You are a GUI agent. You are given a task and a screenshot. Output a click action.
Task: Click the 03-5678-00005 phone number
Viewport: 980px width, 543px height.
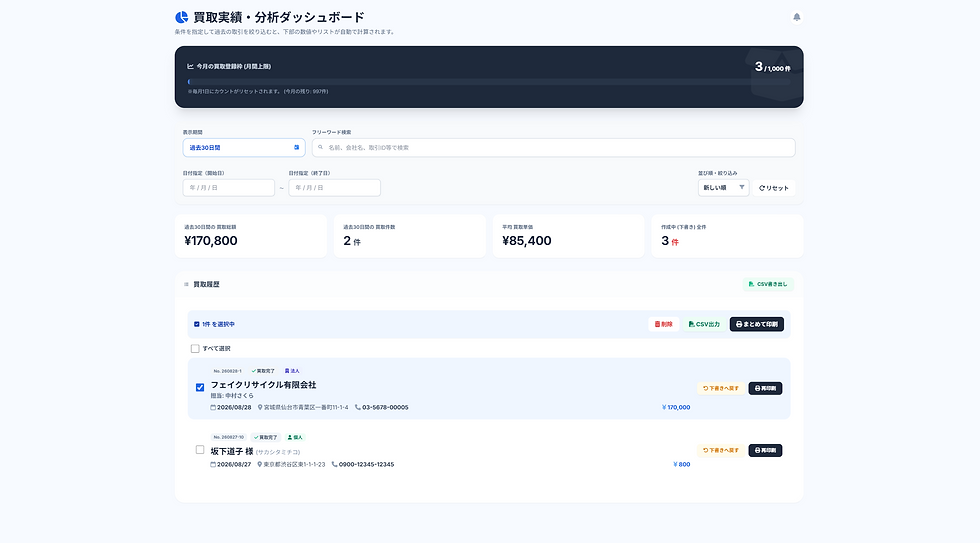[x=385, y=407]
